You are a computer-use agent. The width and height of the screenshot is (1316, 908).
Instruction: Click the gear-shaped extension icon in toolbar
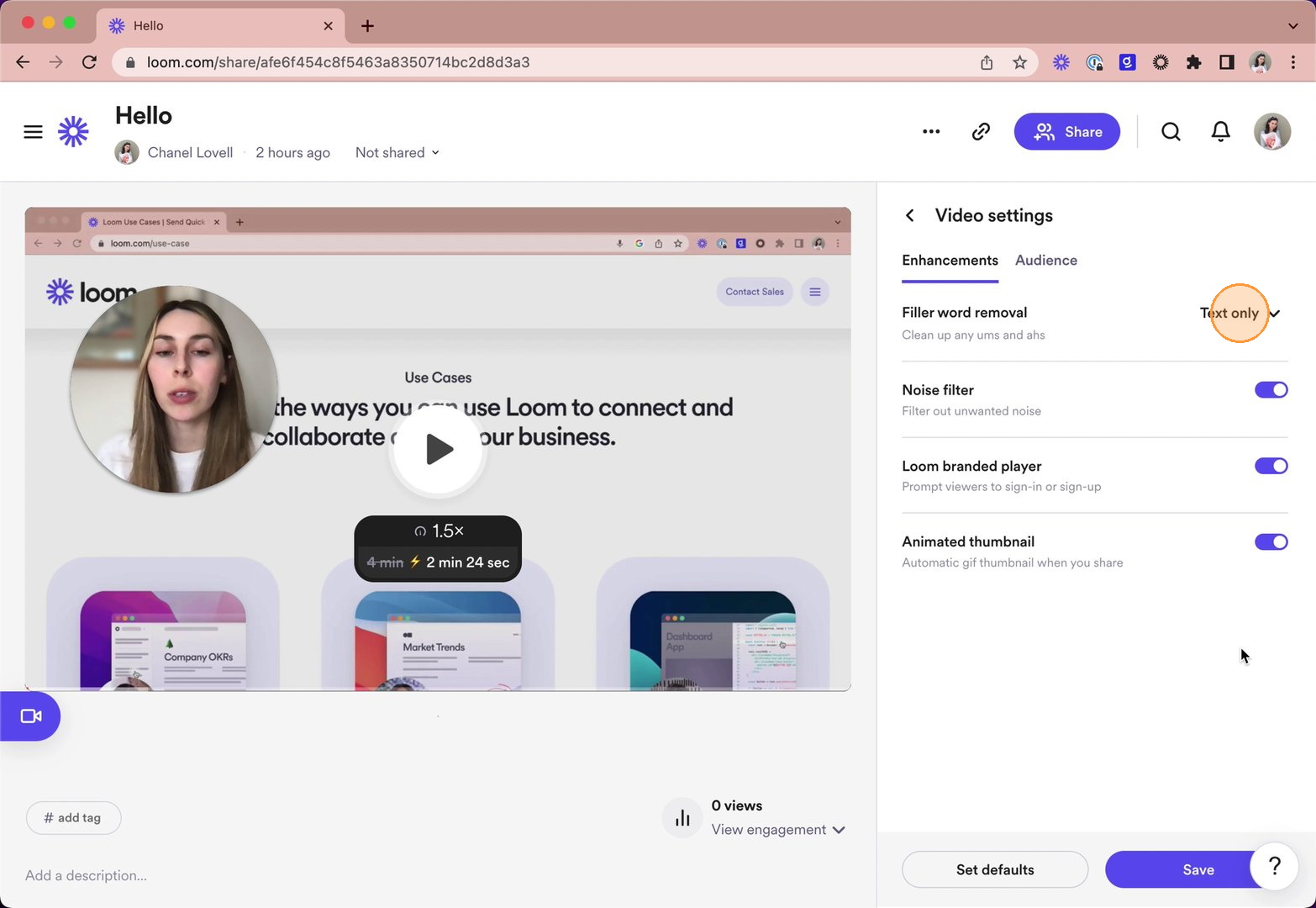(1161, 62)
